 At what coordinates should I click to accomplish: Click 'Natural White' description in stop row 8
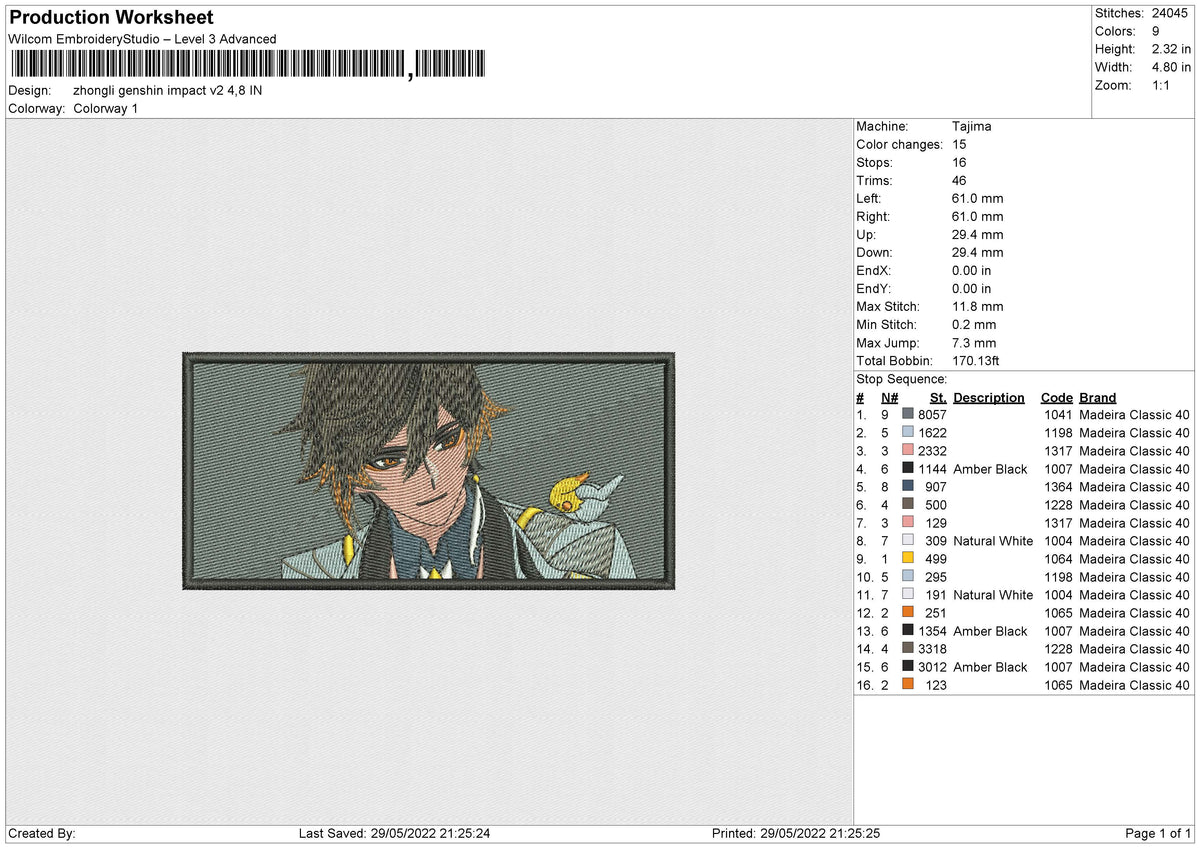[x=993, y=541]
